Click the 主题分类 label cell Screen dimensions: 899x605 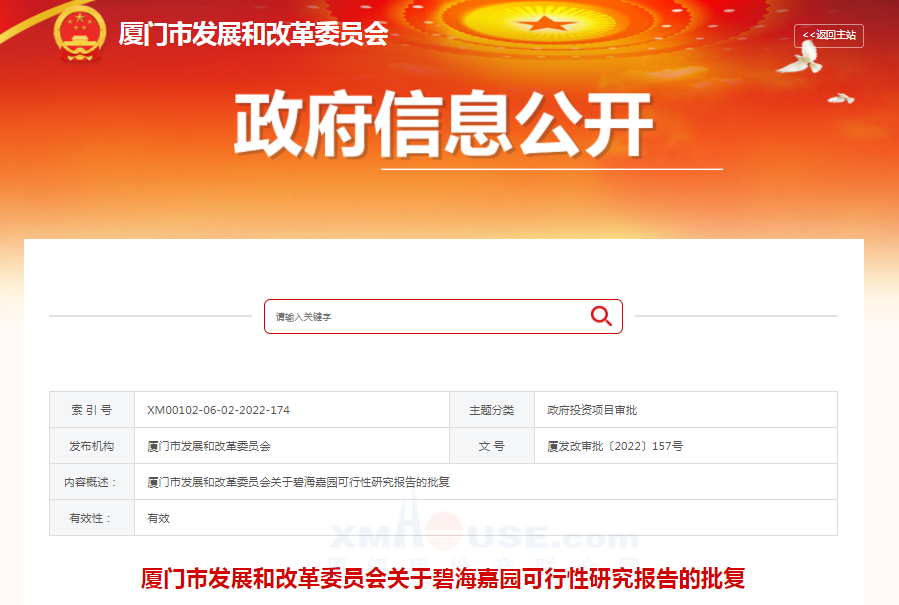[492, 410]
